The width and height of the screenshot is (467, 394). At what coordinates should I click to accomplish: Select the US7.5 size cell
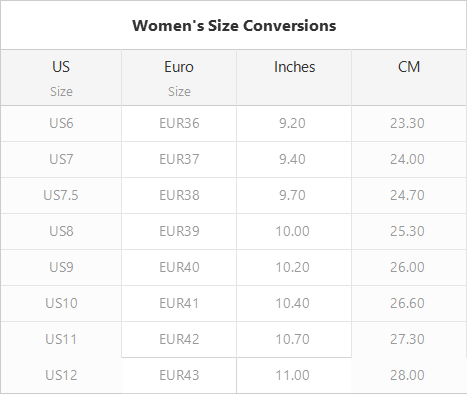[61, 196]
